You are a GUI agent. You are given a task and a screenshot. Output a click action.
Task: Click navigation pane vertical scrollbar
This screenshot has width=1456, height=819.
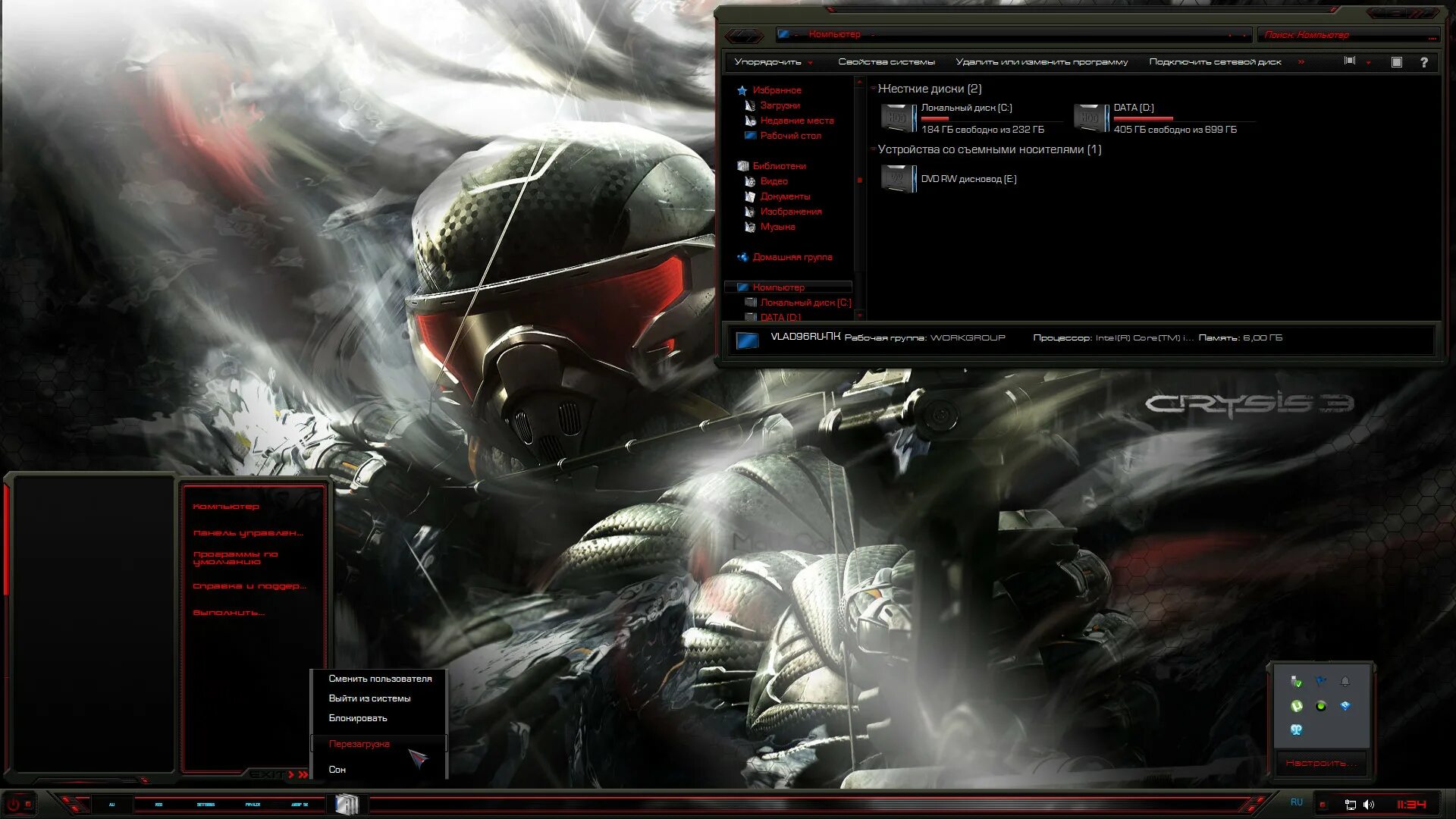click(x=859, y=197)
